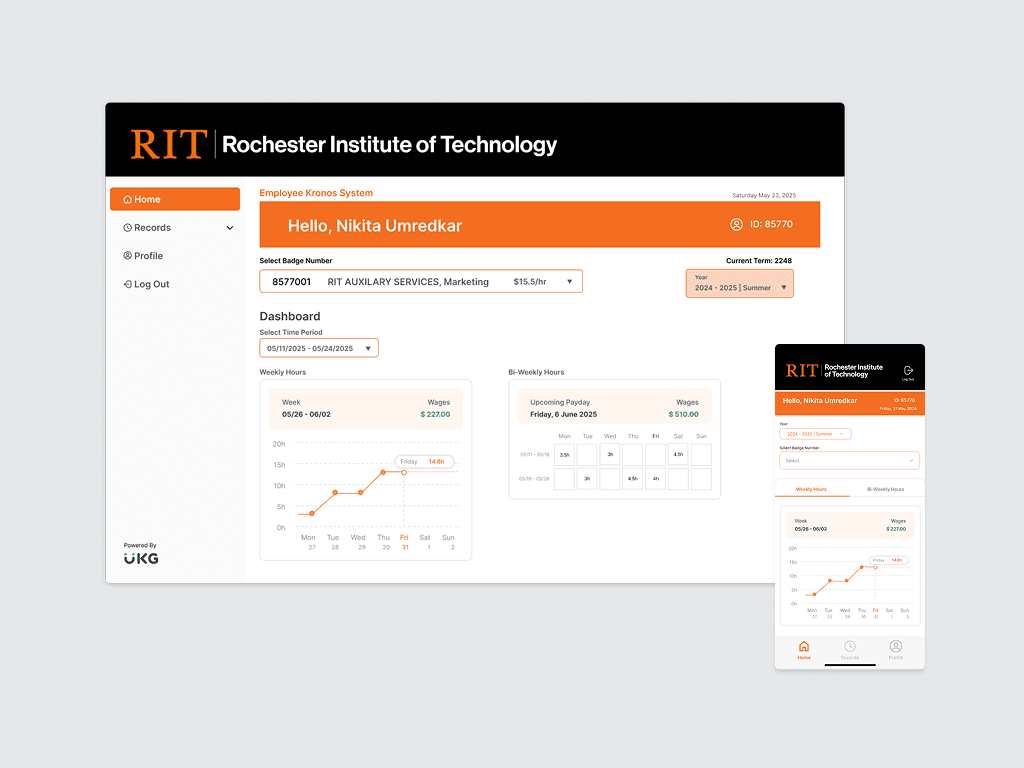1024x768 pixels.
Task: Click Upcoming Payday Friday, 6 June 2025
Action: pyautogui.click(x=564, y=408)
